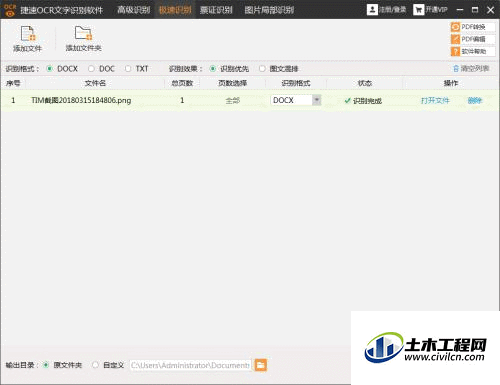Click the output path input field

pyautogui.click(x=190, y=365)
